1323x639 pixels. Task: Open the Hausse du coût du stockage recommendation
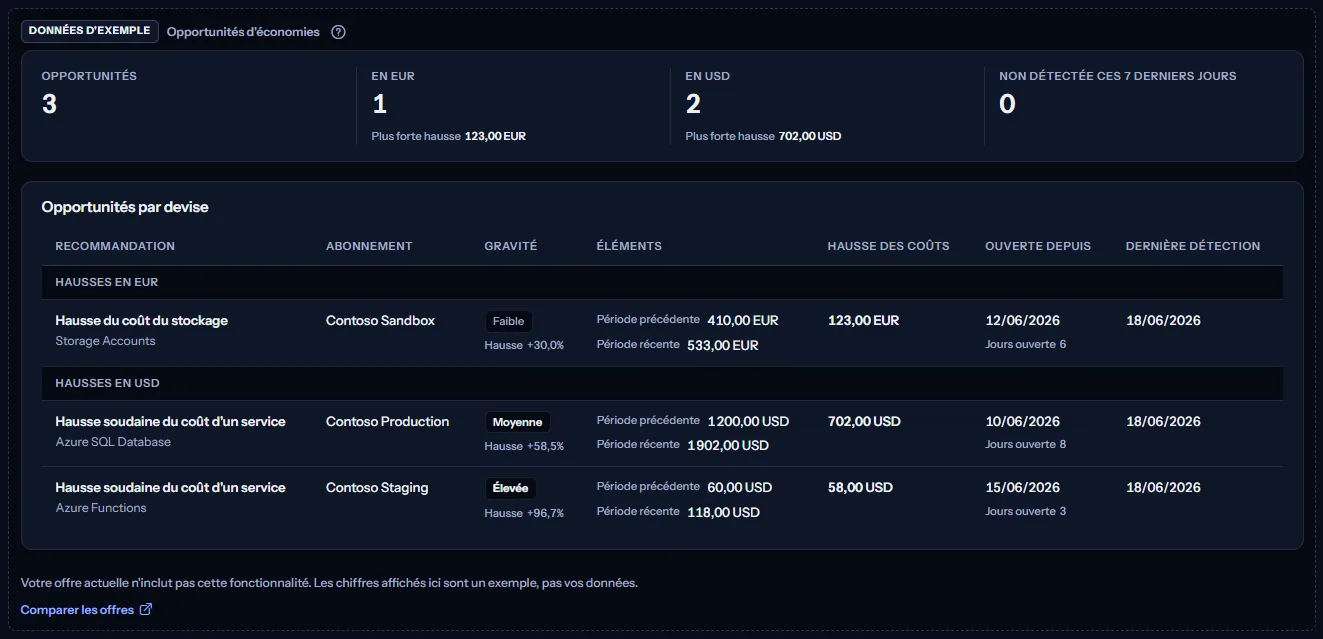(x=142, y=321)
